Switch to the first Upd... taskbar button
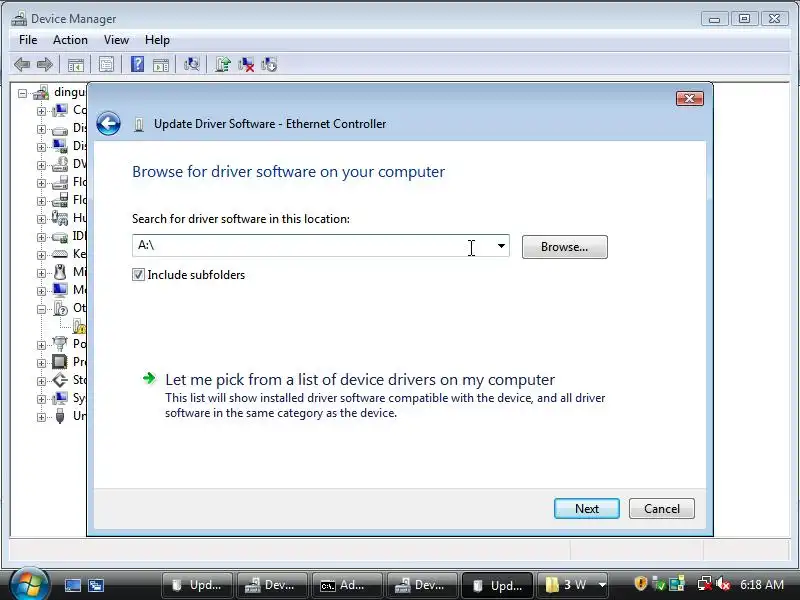 197,585
